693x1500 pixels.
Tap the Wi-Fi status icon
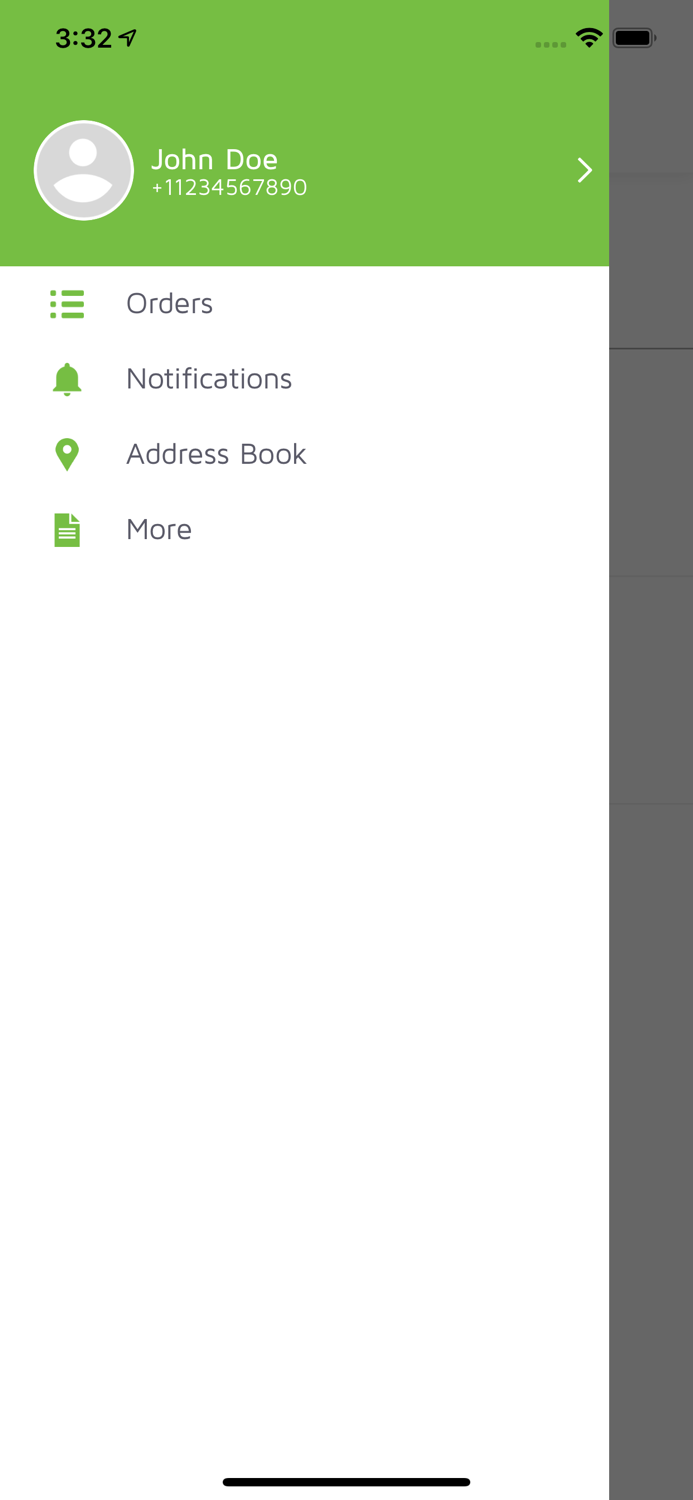tap(589, 39)
